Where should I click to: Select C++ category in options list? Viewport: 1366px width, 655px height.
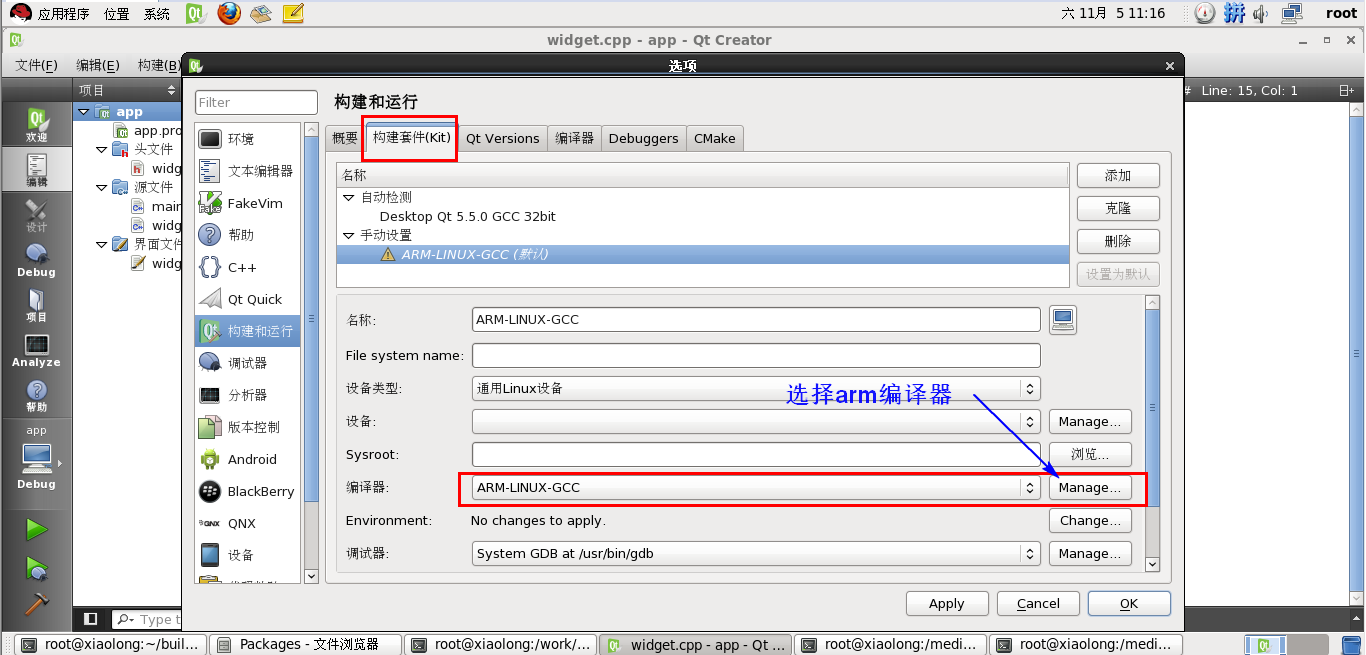248,267
